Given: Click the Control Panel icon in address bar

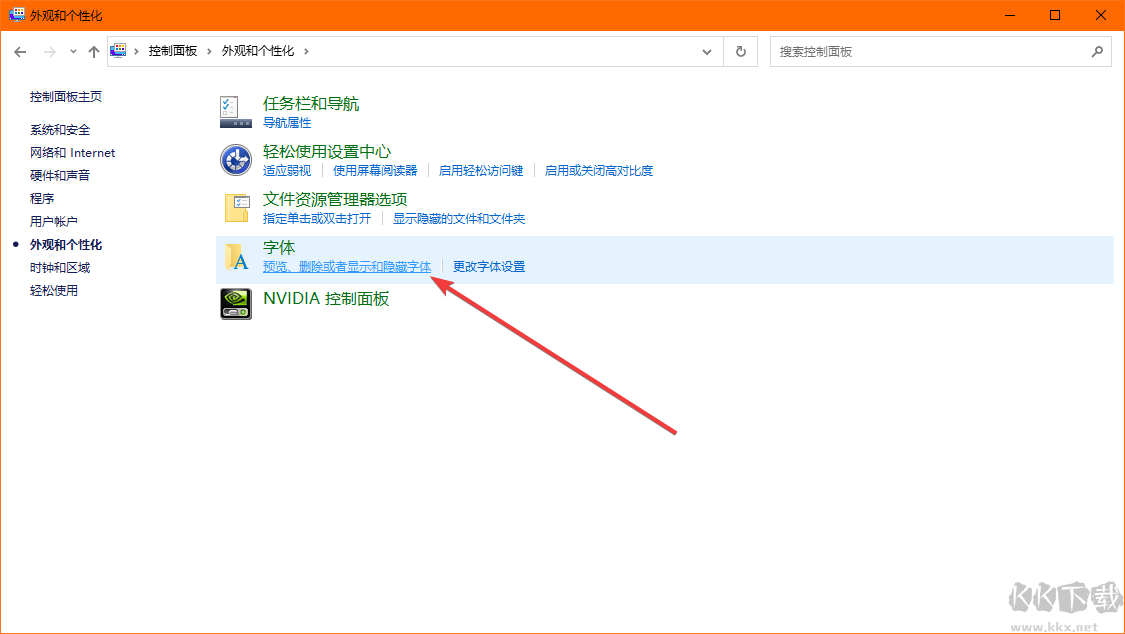Looking at the screenshot, I should pos(117,50).
